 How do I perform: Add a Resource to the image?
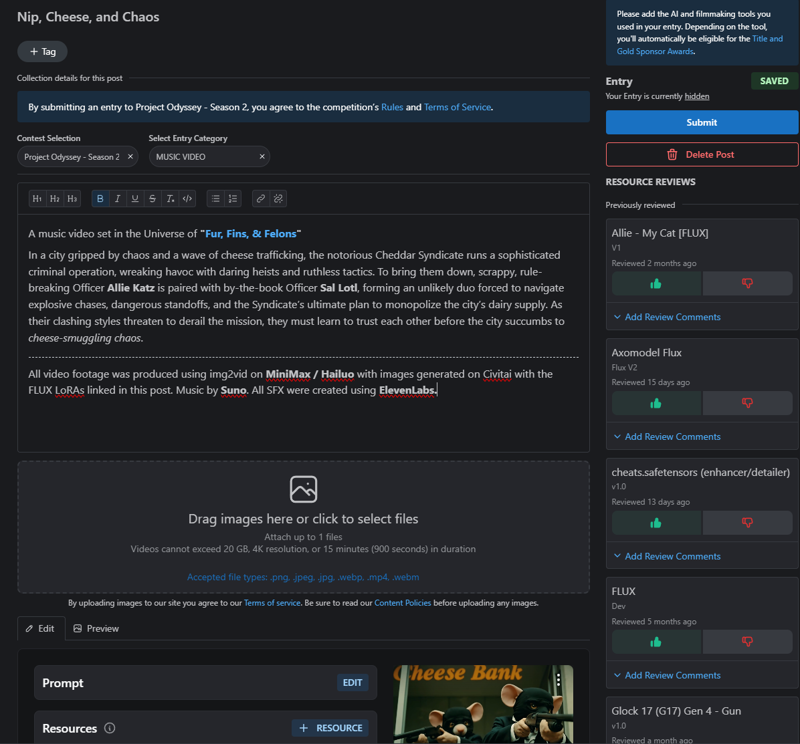330,728
